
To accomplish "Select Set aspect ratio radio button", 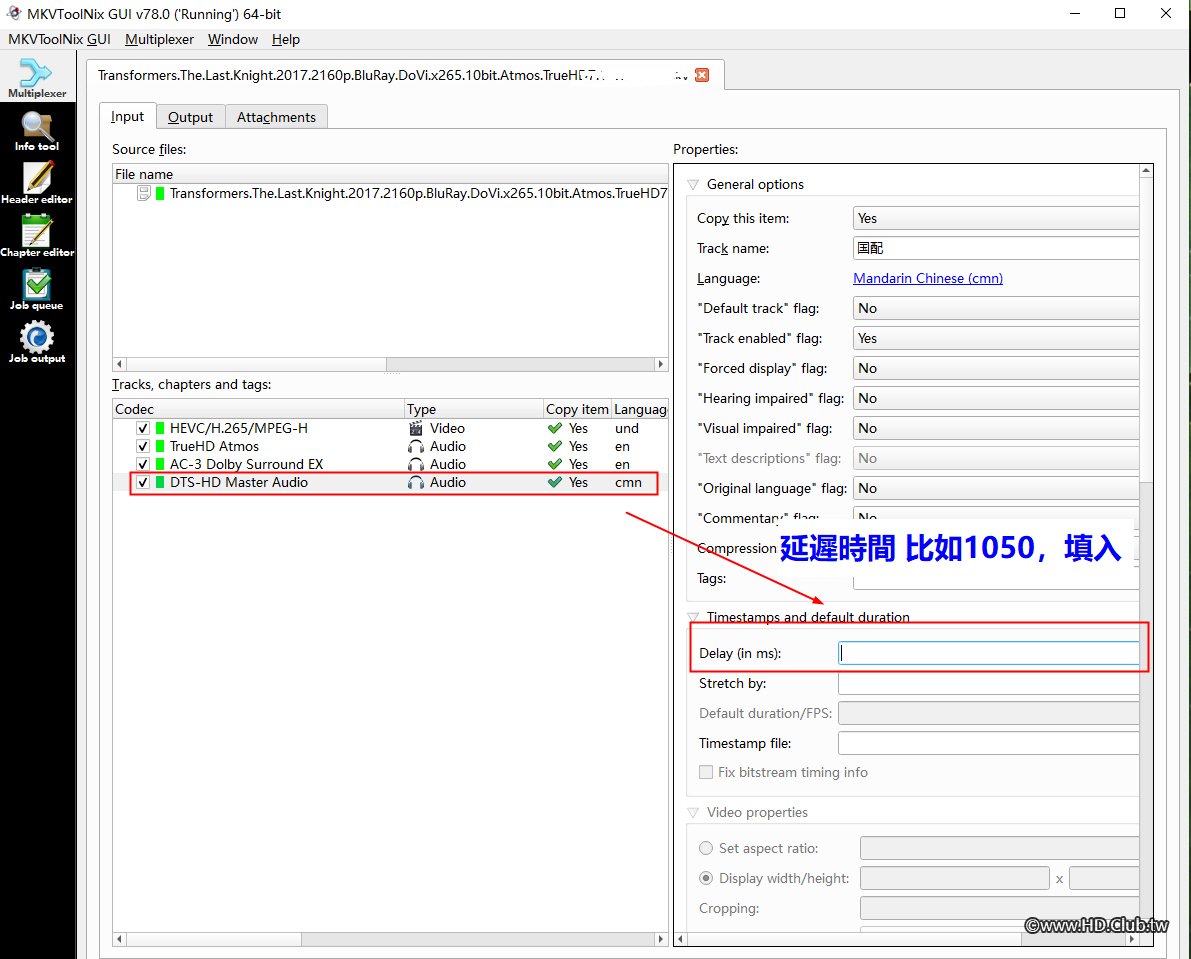I will (x=706, y=848).
